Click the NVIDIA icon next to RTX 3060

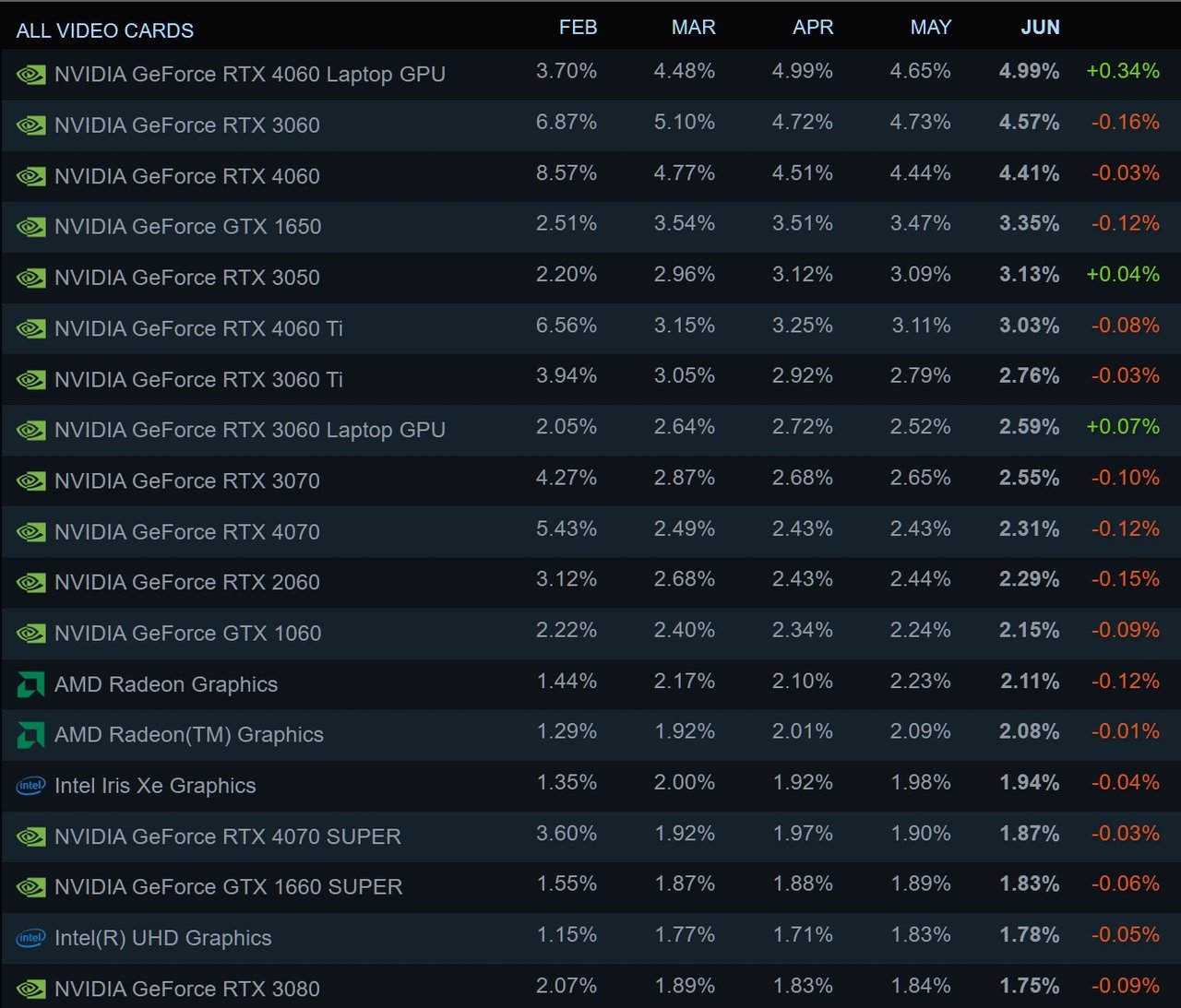pyautogui.click(x=31, y=125)
